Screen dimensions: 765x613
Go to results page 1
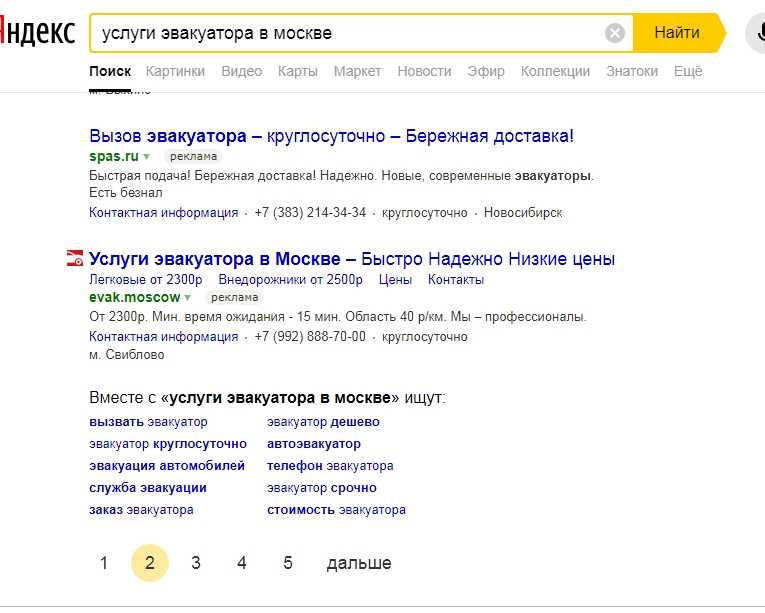click(104, 563)
